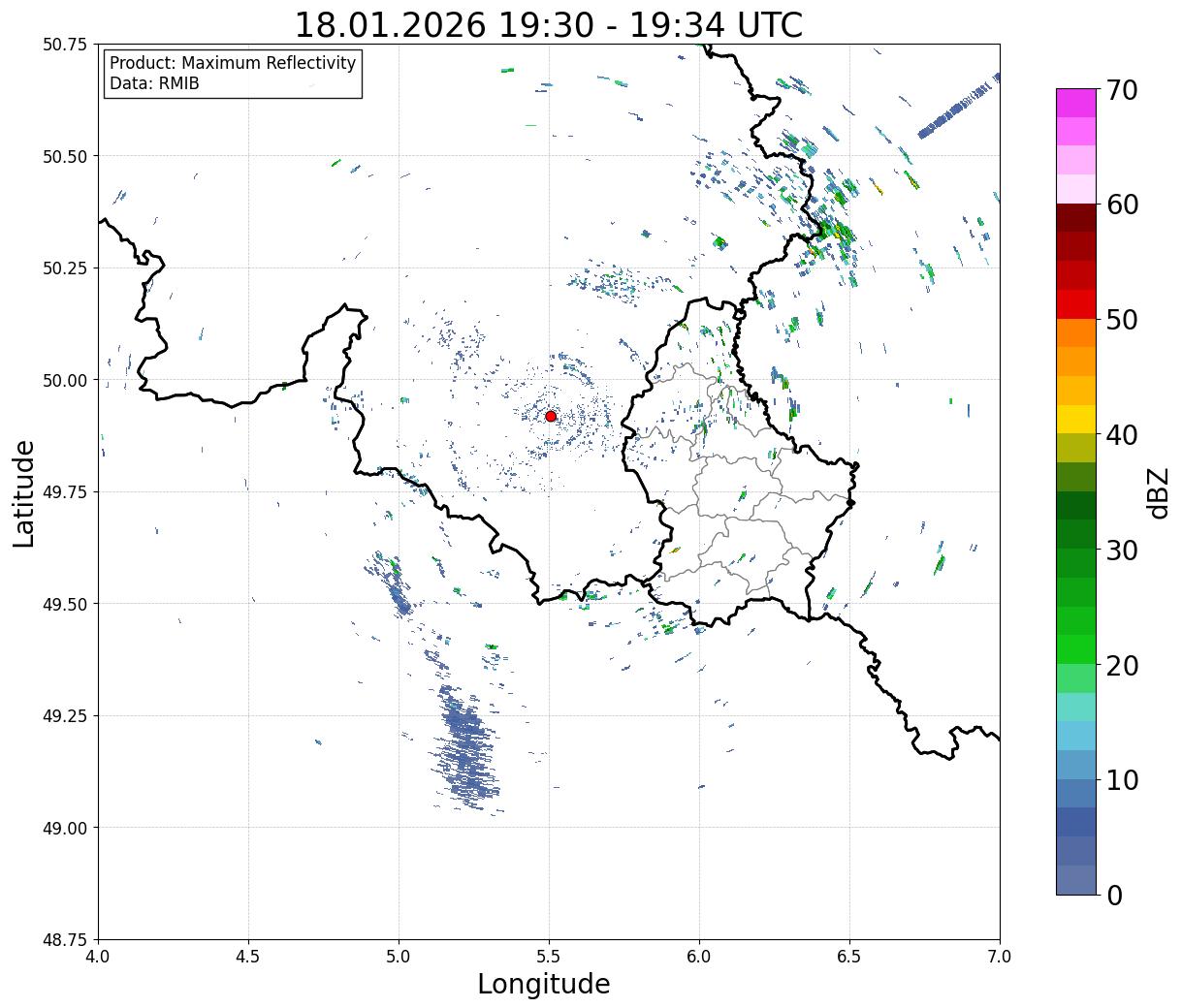Click the colorbar tick label 60
The height and width of the screenshot is (1008, 1182).
pyautogui.click(x=1121, y=205)
